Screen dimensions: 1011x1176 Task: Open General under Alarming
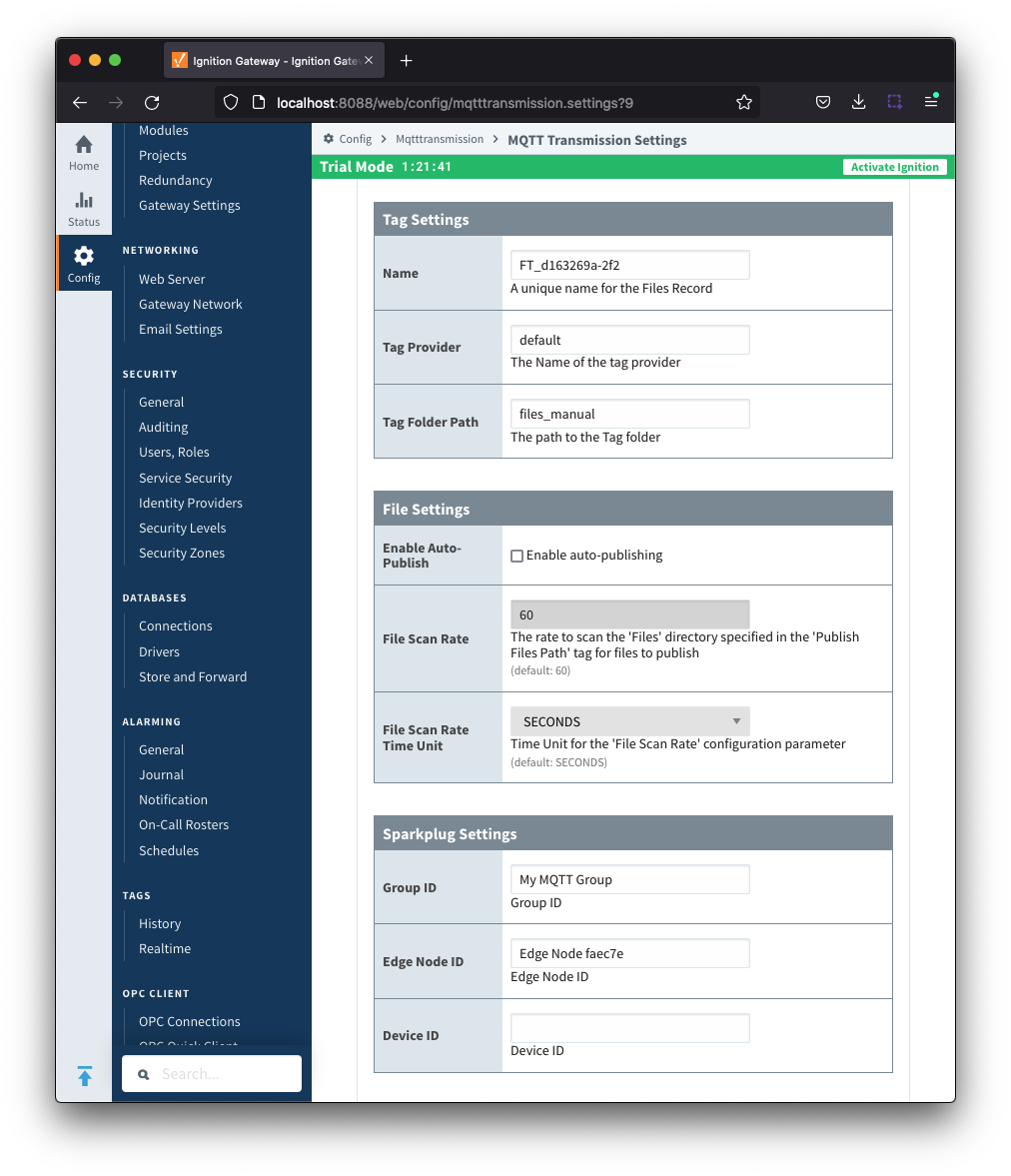[x=161, y=750]
